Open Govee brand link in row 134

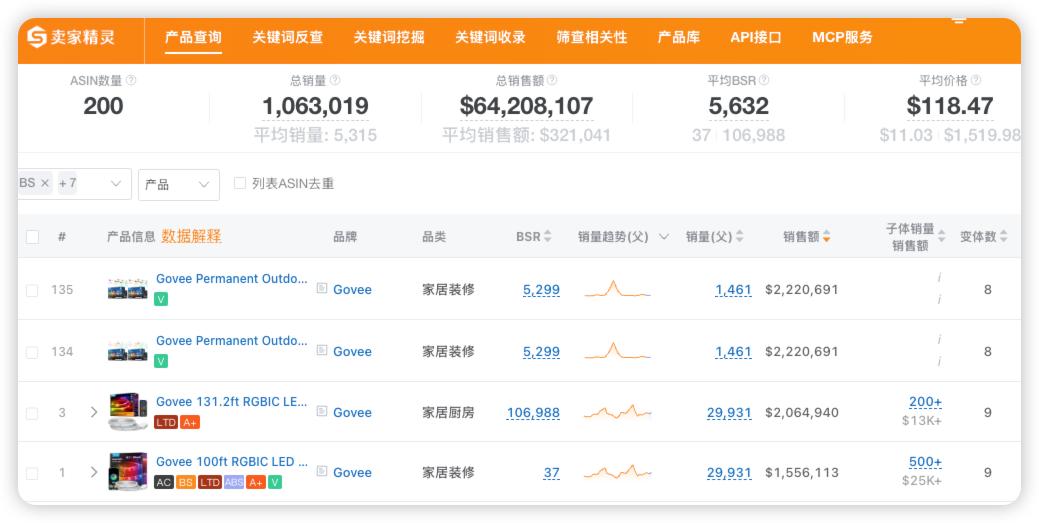point(352,351)
